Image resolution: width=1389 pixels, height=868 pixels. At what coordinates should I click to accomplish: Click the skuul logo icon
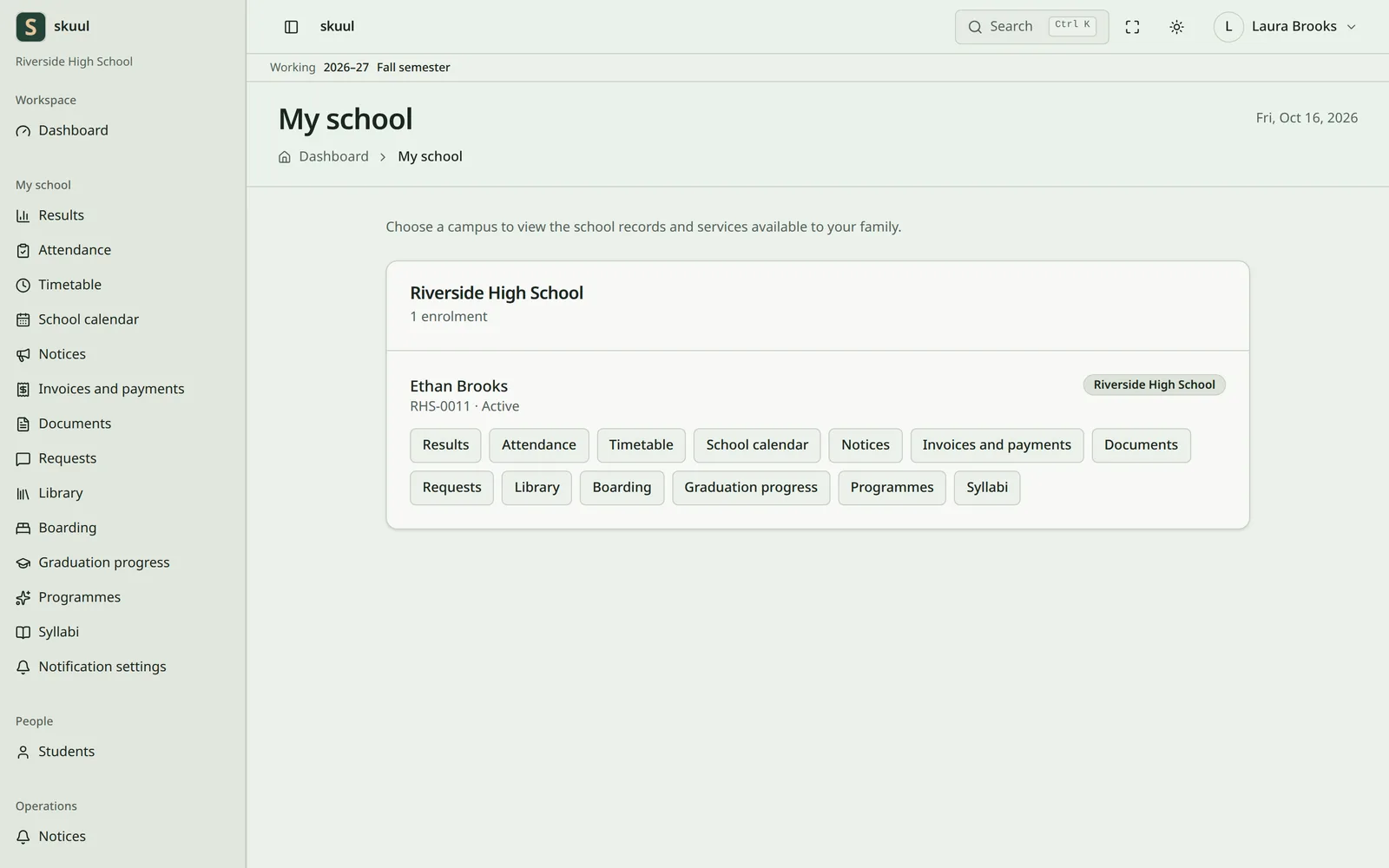point(30,27)
